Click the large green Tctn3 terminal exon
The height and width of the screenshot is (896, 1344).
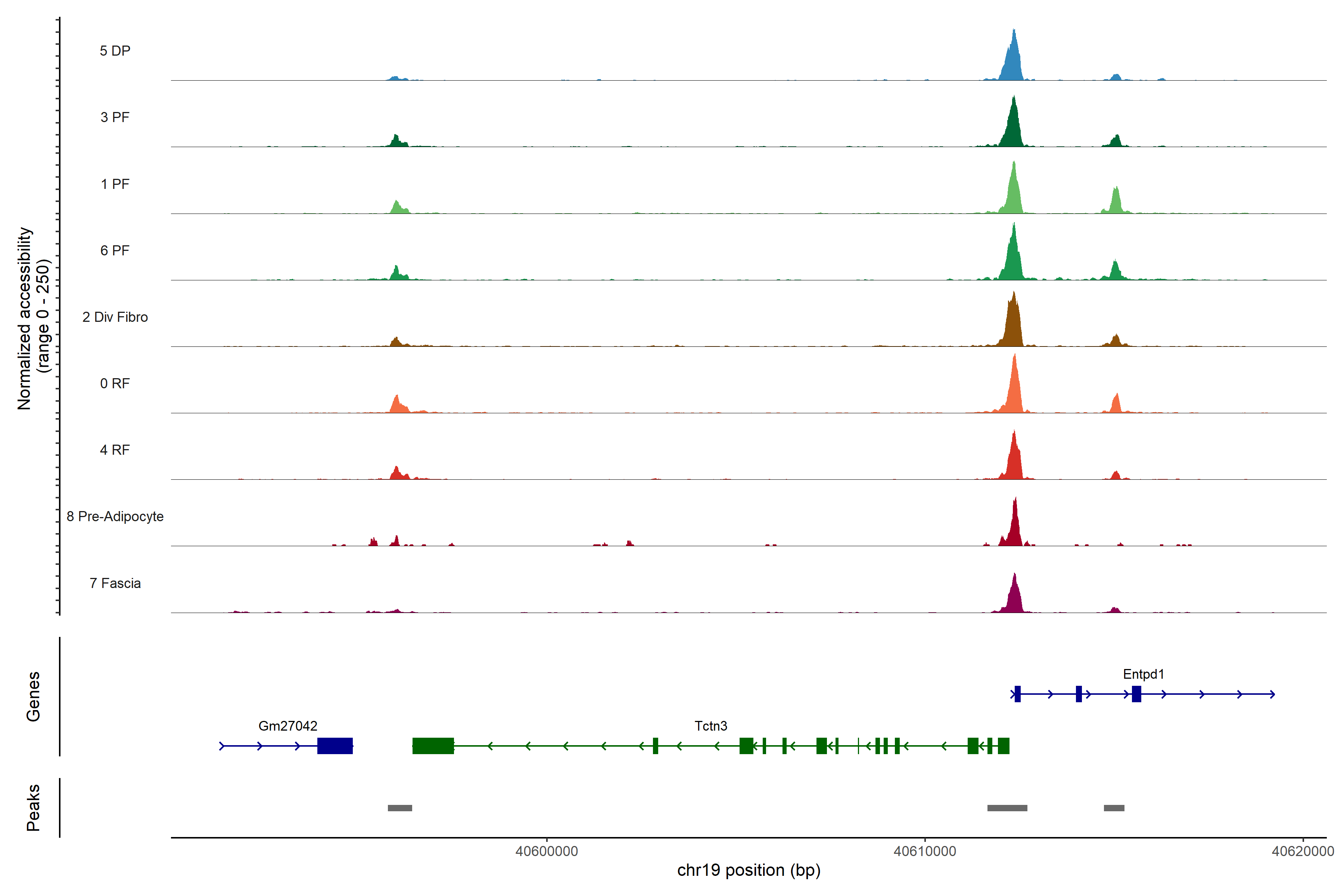click(433, 746)
